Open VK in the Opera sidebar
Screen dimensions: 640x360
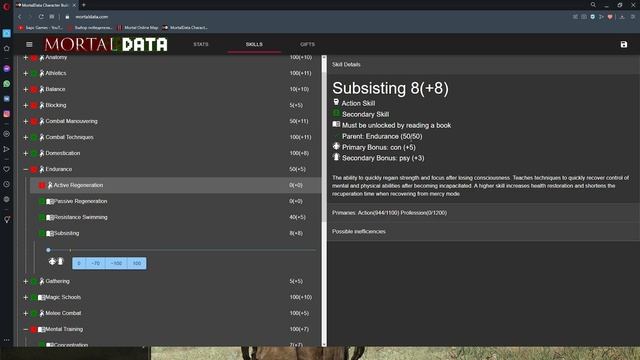tap(7, 99)
